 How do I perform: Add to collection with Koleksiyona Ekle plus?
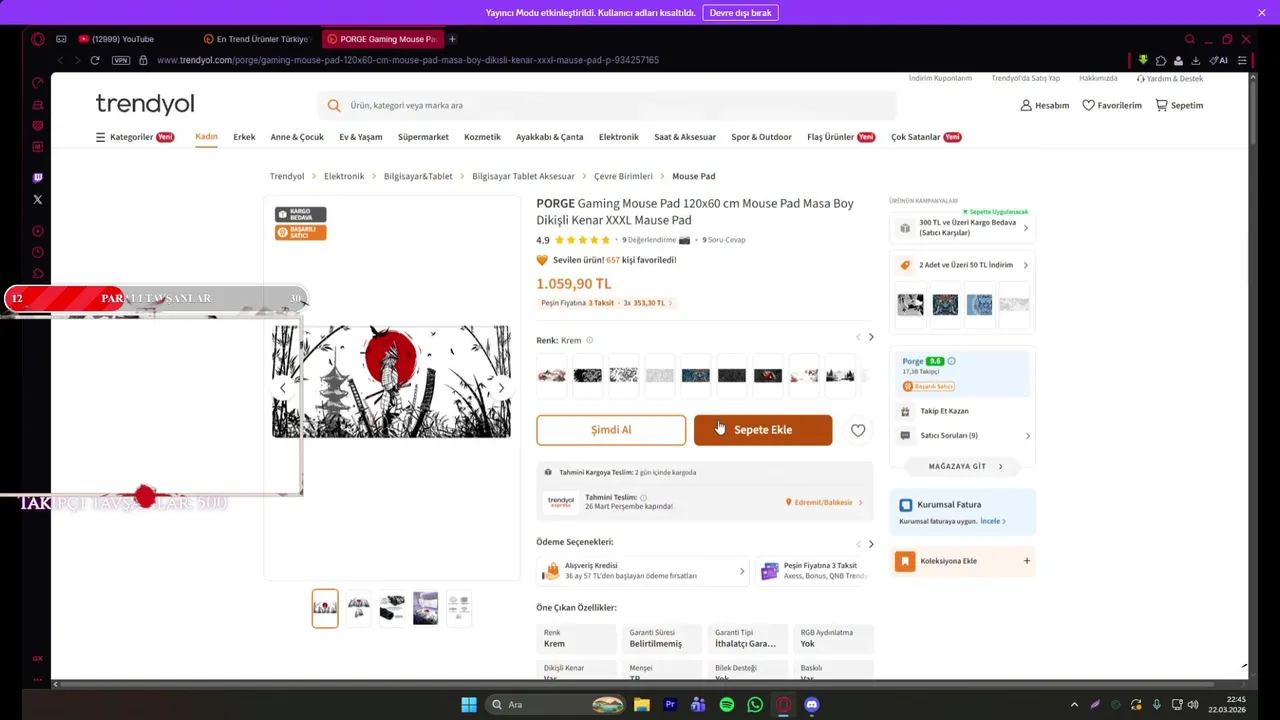tap(1026, 561)
